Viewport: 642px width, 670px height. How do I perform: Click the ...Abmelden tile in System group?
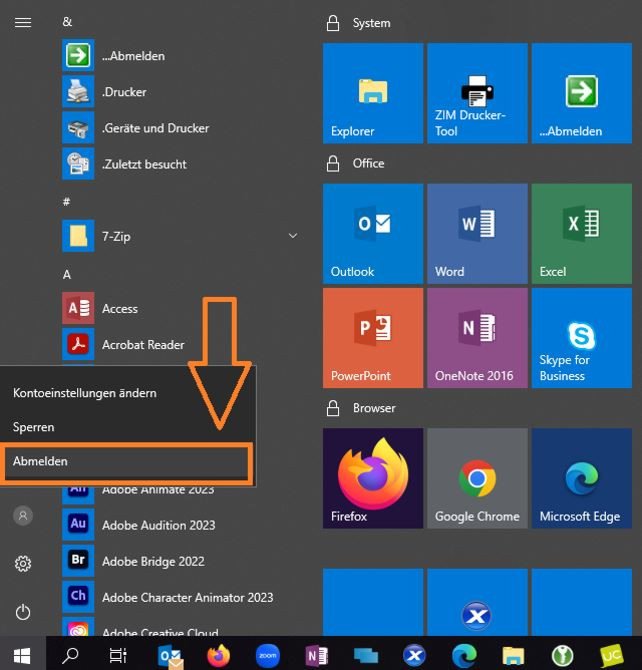[581, 93]
